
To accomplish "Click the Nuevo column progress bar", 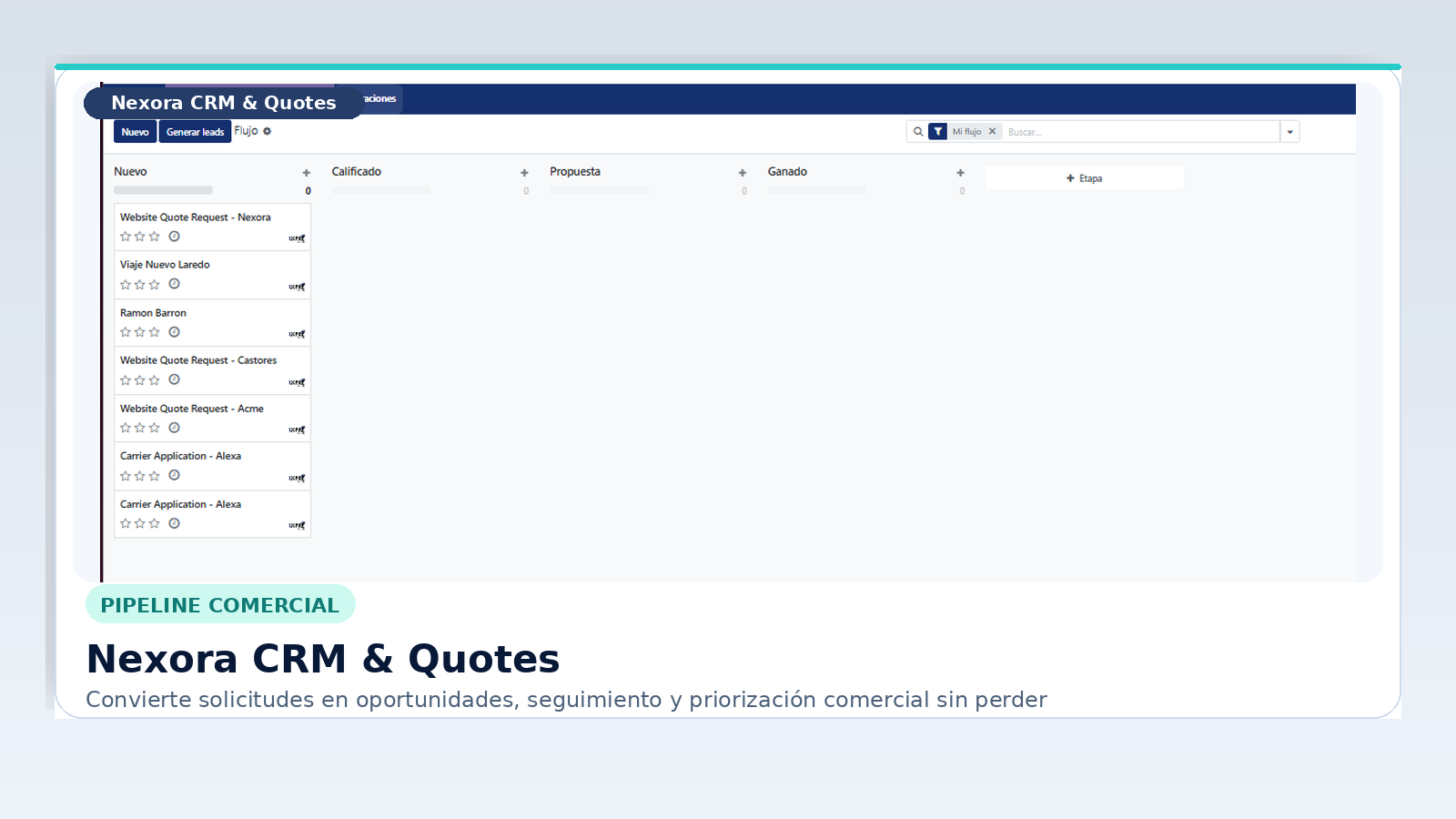I will (x=163, y=191).
